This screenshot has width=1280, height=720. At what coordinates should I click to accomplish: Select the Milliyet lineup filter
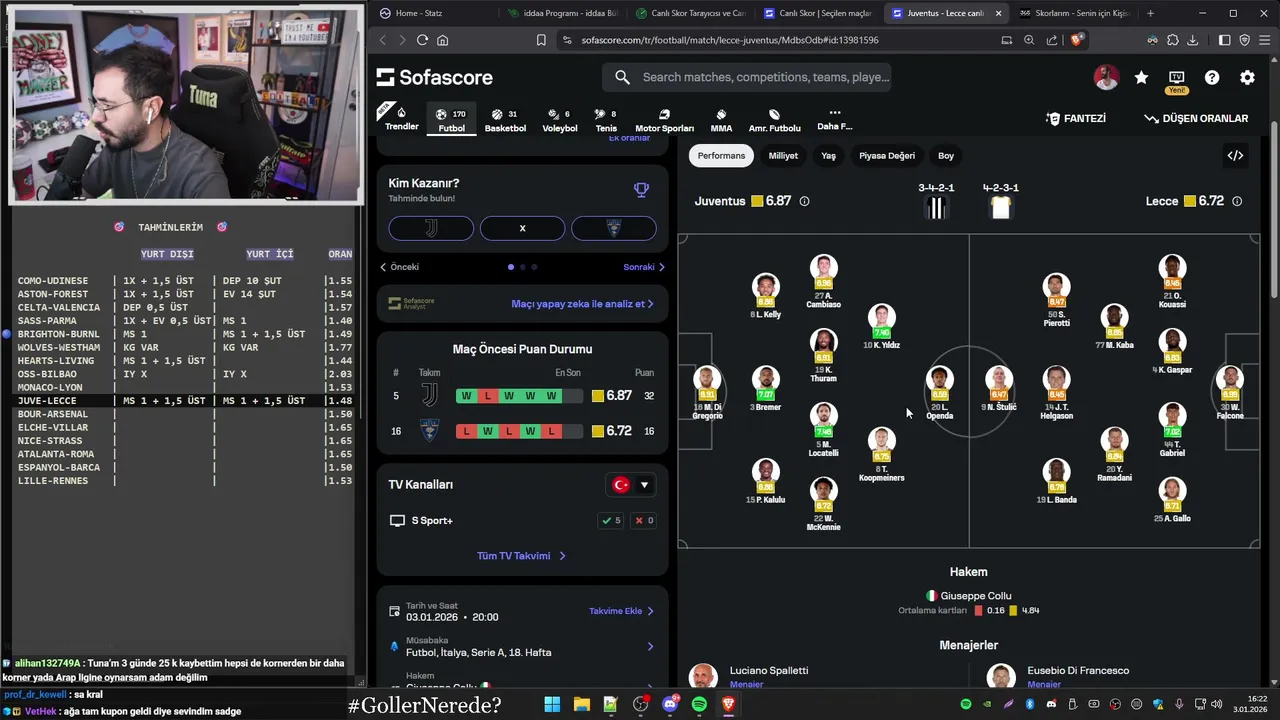pyautogui.click(x=783, y=156)
